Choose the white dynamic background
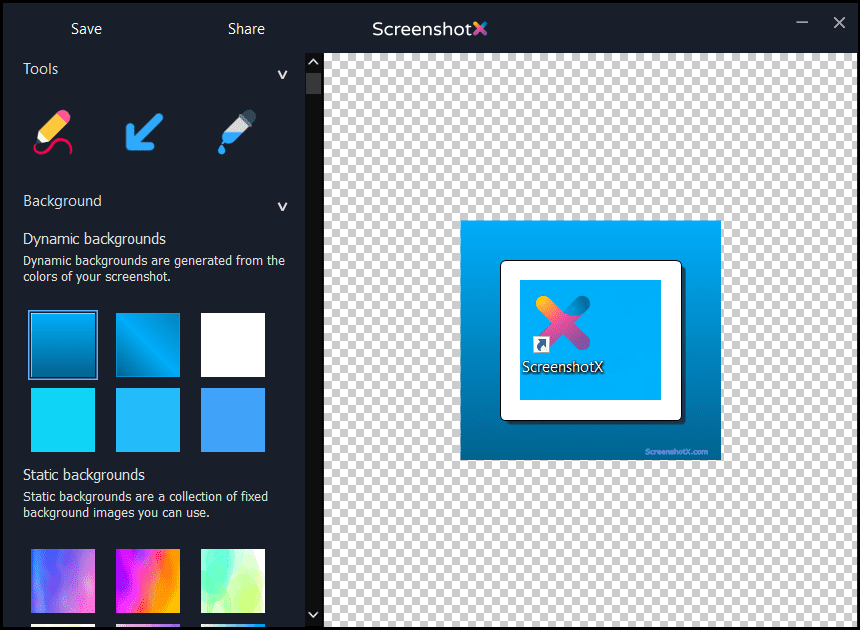Image resolution: width=860 pixels, height=630 pixels. (233, 345)
